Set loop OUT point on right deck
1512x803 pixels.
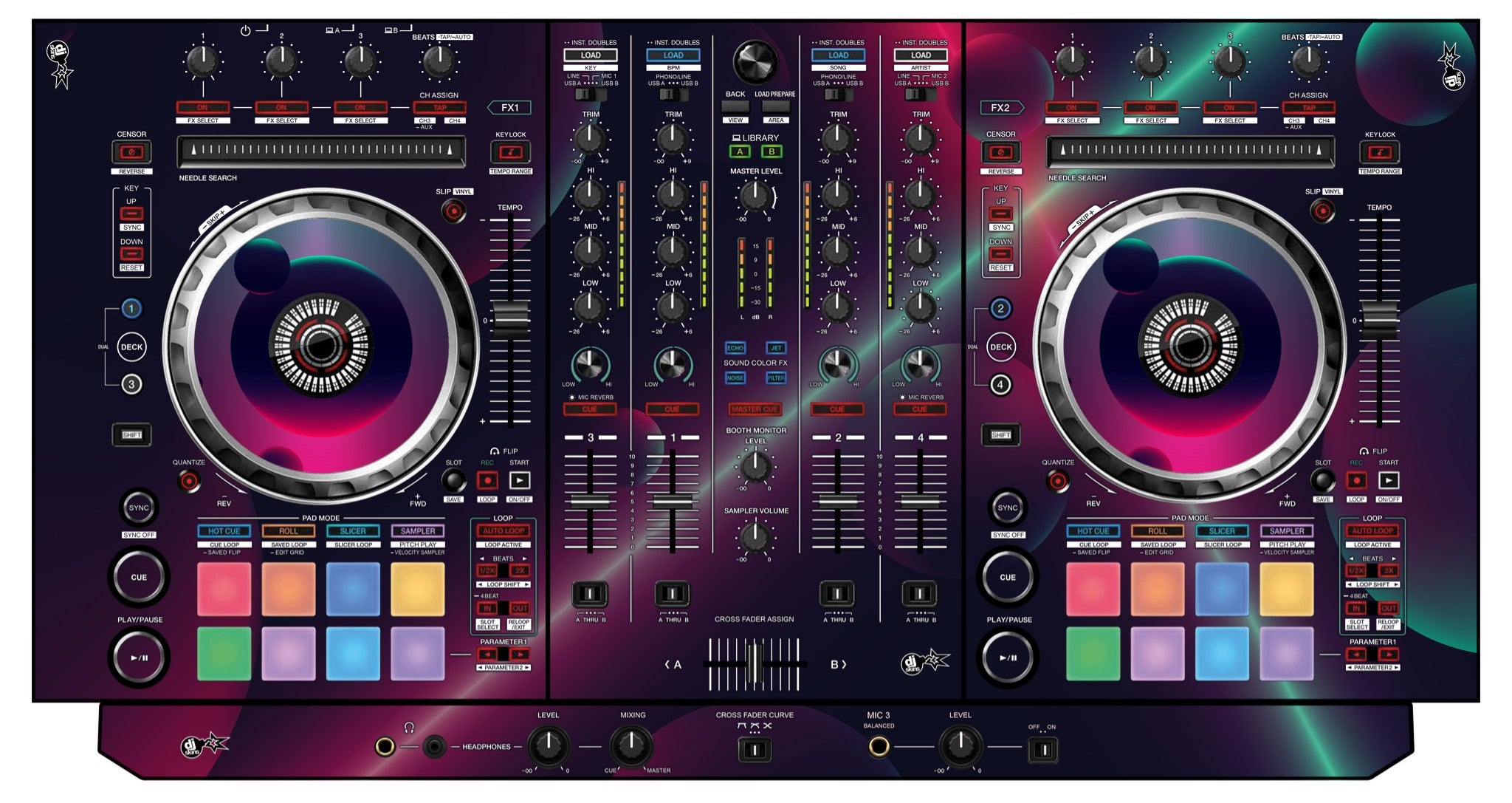tap(1389, 609)
